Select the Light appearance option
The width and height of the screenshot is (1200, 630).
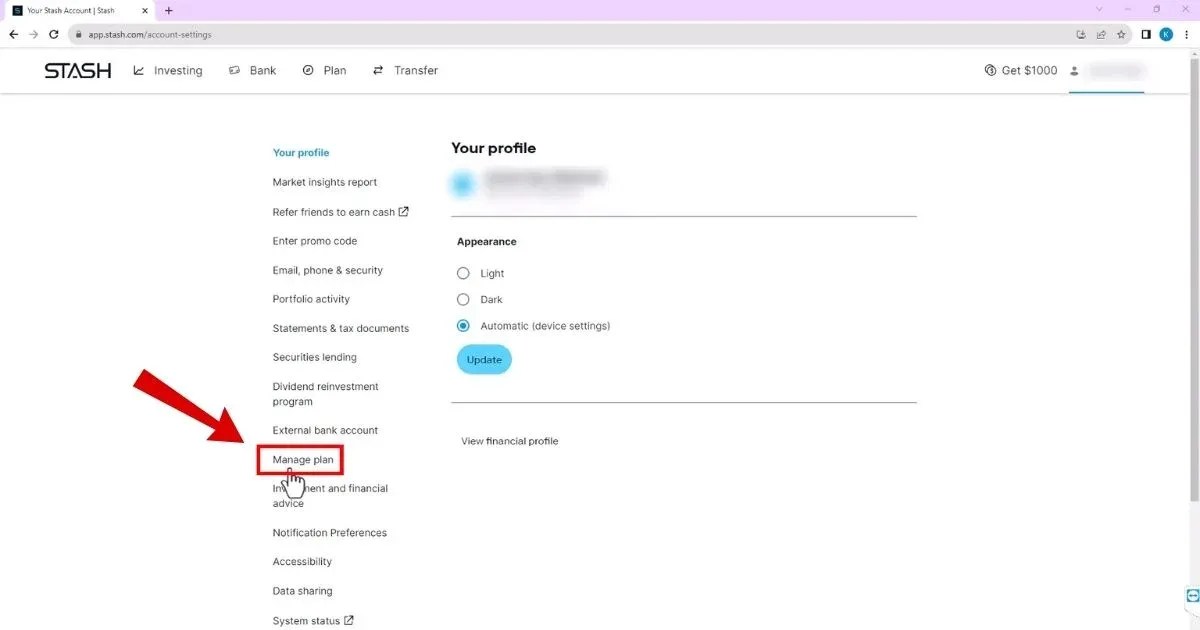point(463,273)
